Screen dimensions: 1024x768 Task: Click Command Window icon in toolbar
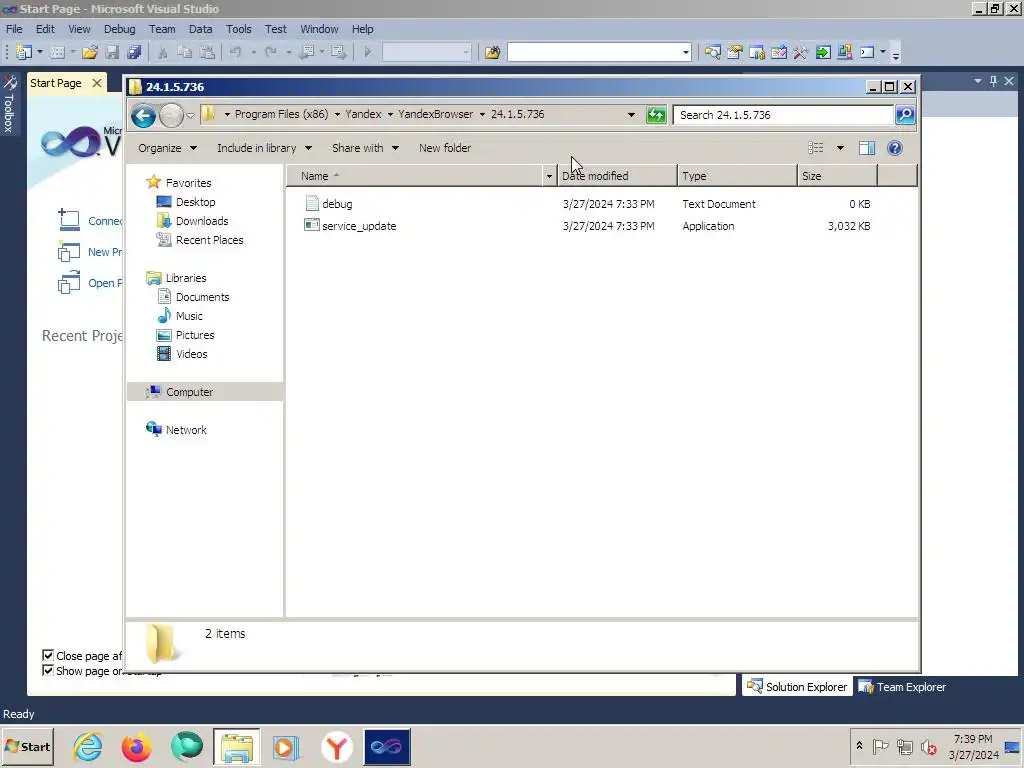(867, 52)
